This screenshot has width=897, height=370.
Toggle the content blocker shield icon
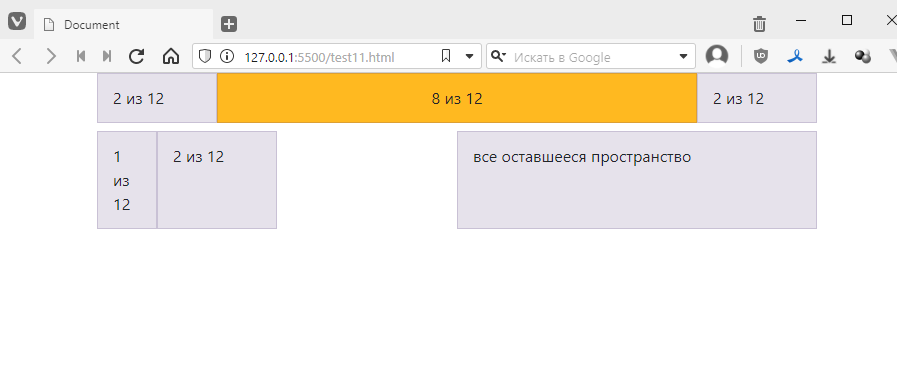[x=205, y=56]
